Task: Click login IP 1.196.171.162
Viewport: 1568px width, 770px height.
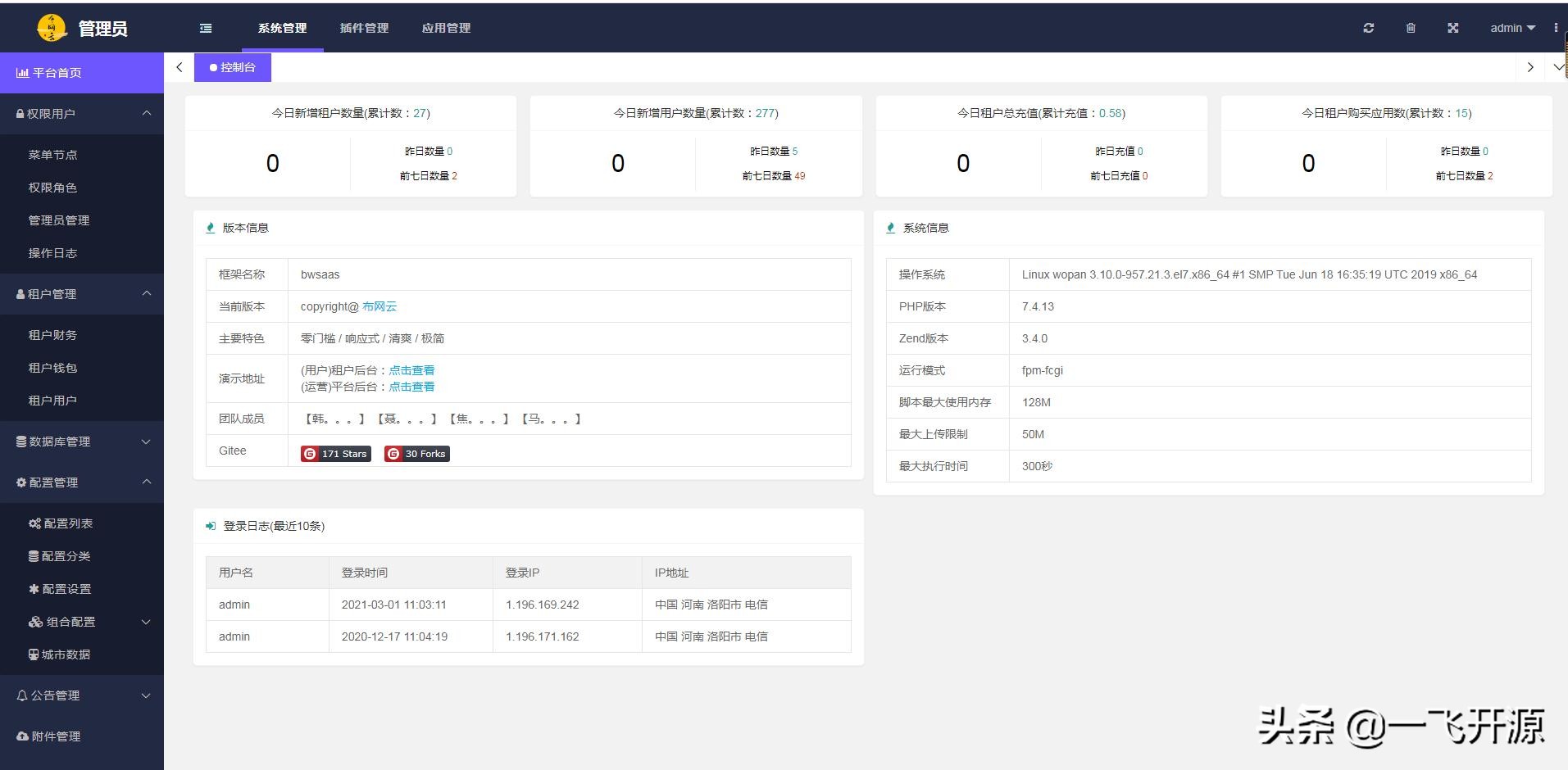Action: click(x=543, y=636)
